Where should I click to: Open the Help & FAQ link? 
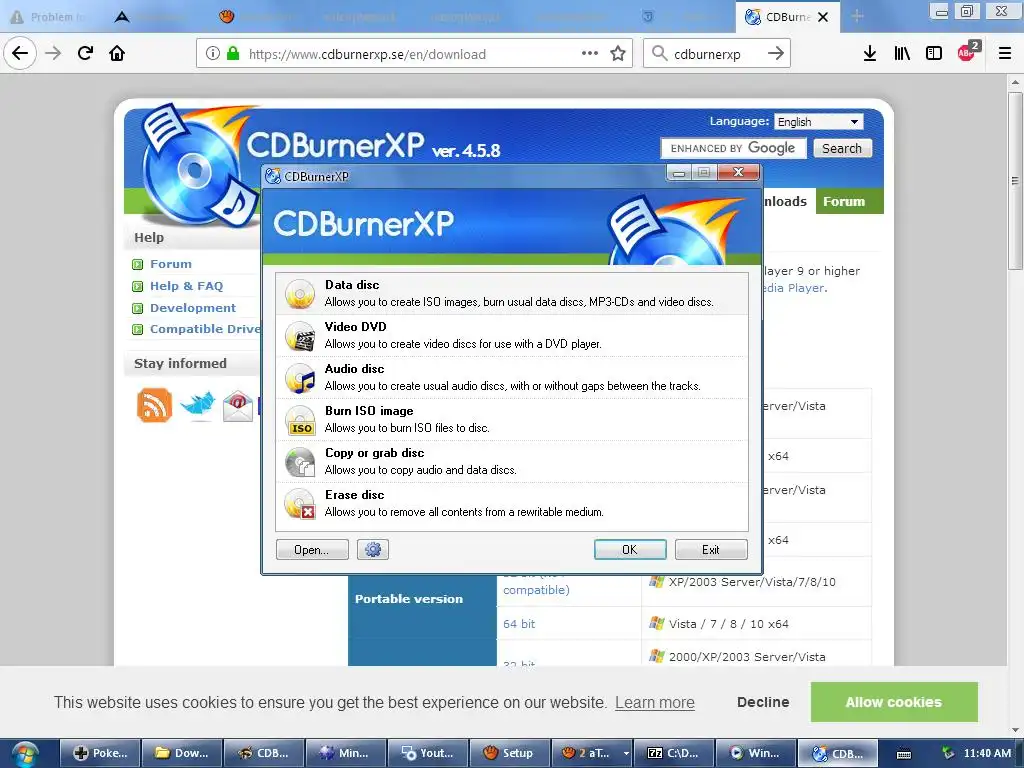click(x=186, y=286)
